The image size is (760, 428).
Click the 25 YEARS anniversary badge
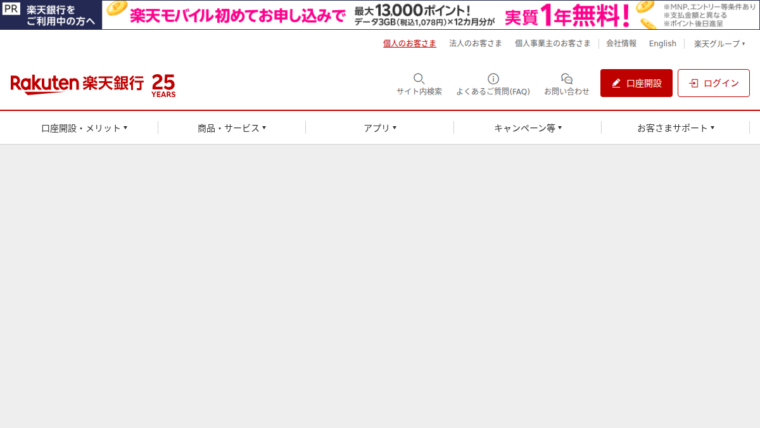[x=163, y=86]
